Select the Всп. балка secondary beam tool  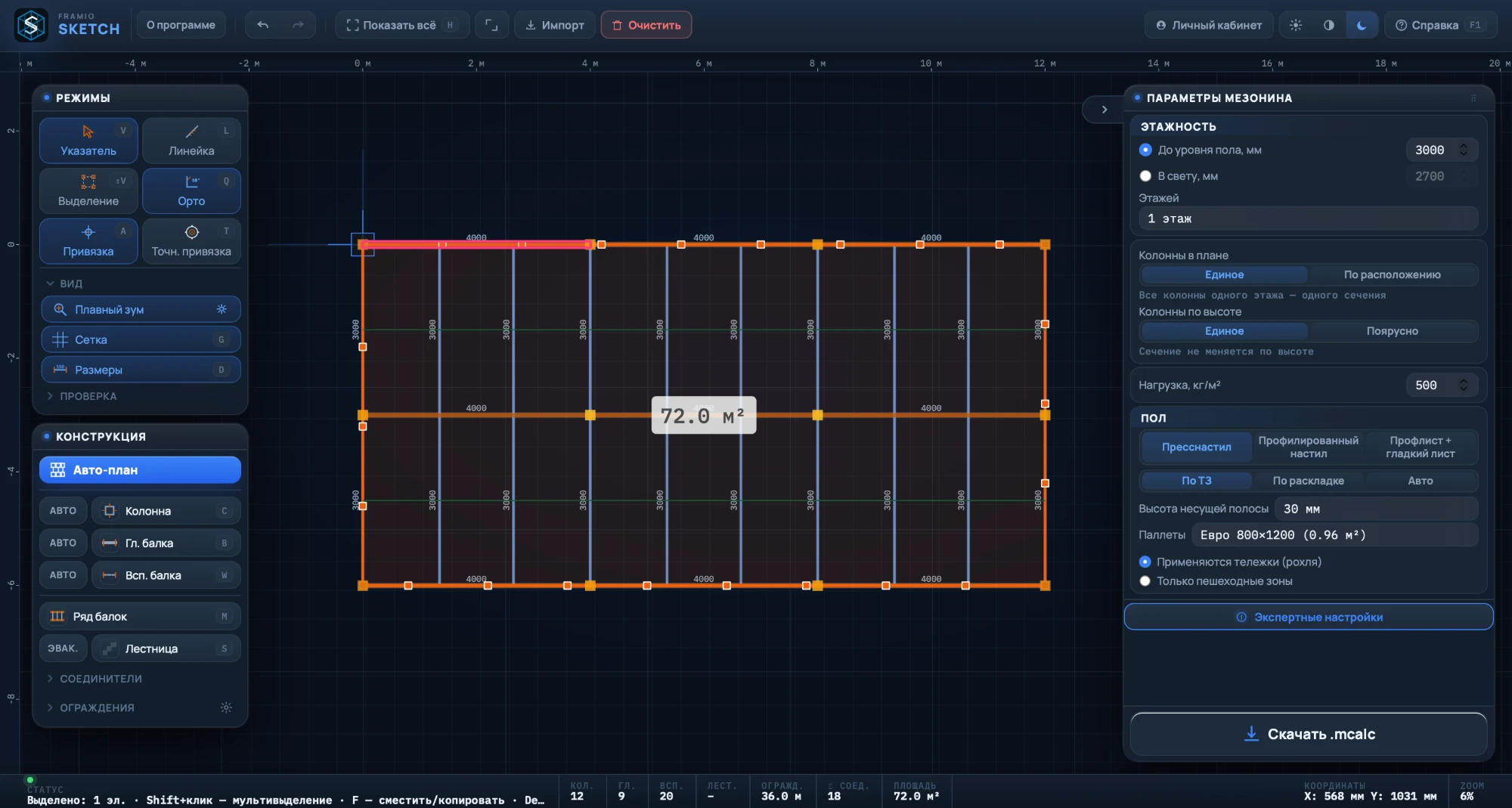[x=166, y=575]
